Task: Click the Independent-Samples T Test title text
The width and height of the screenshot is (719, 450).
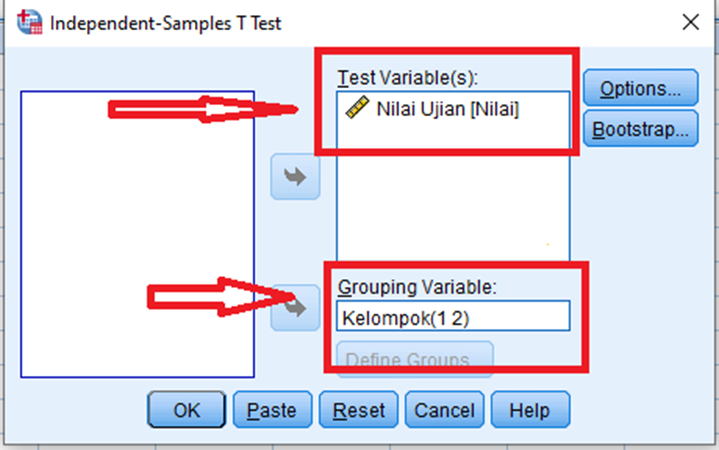Action: 165,23
